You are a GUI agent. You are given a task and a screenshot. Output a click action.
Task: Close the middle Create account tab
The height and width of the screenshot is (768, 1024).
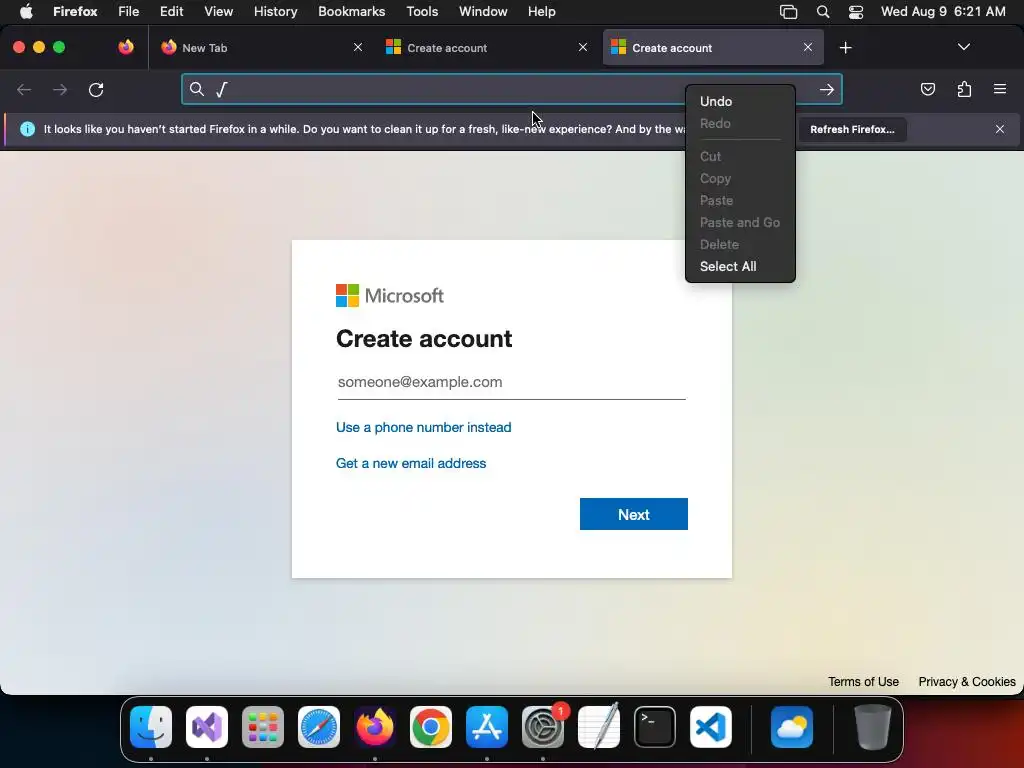tap(583, 47)
